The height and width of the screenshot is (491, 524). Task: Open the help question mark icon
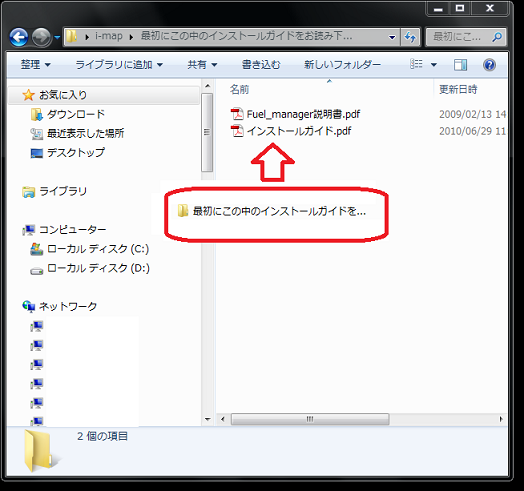(489, 65)
